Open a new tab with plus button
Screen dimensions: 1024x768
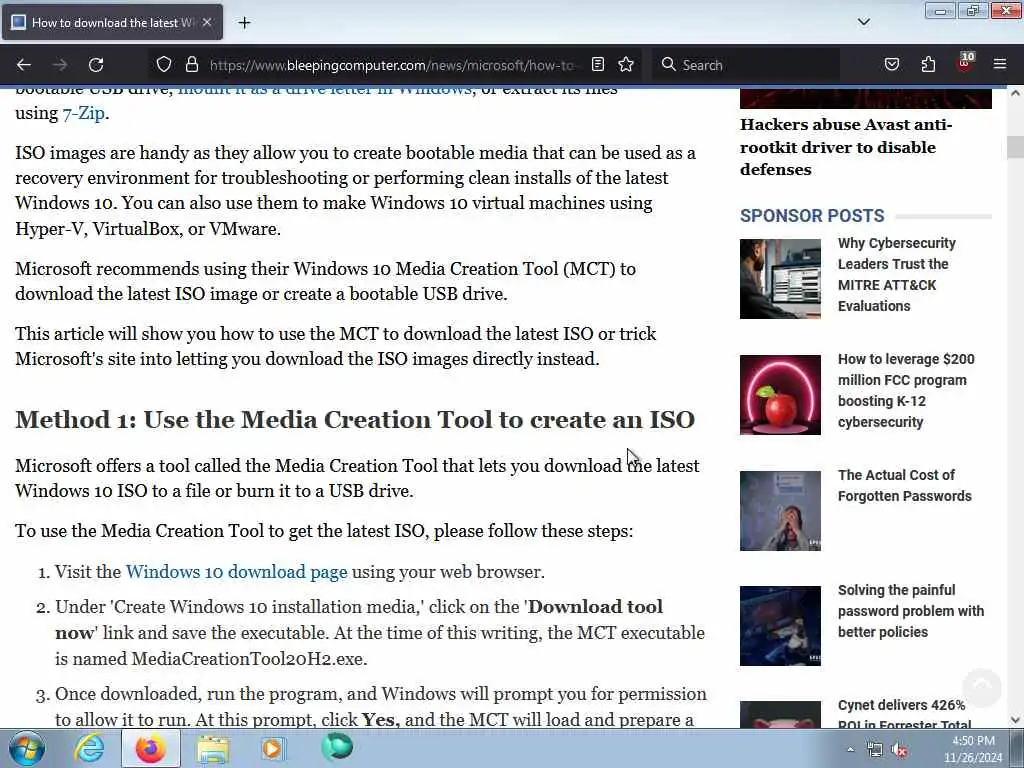244,23
